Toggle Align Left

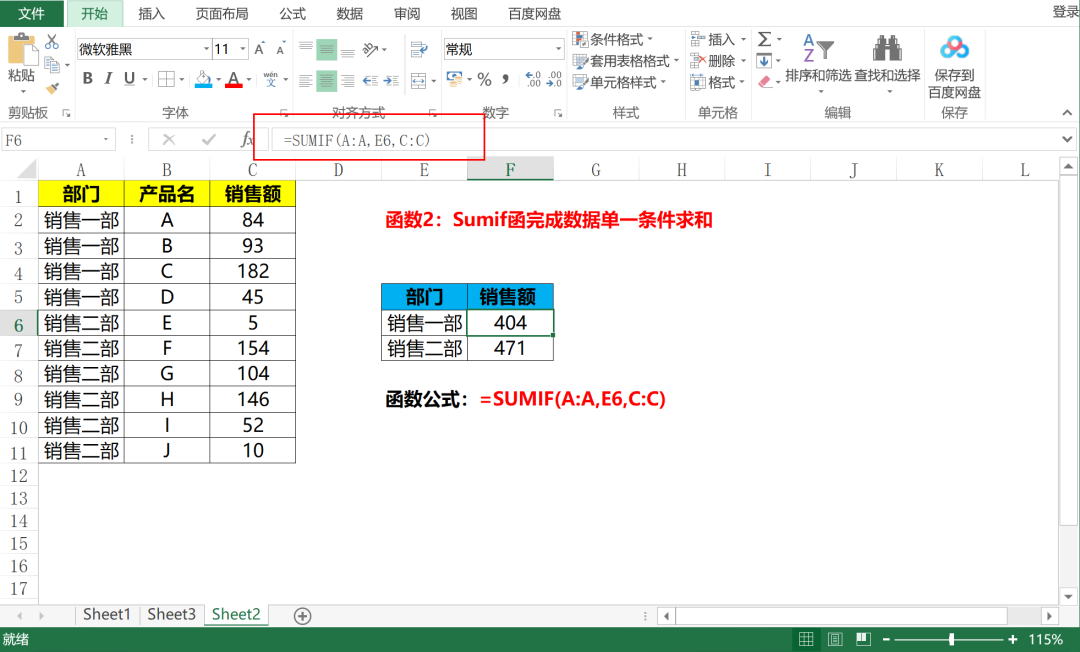click(306, 81)
